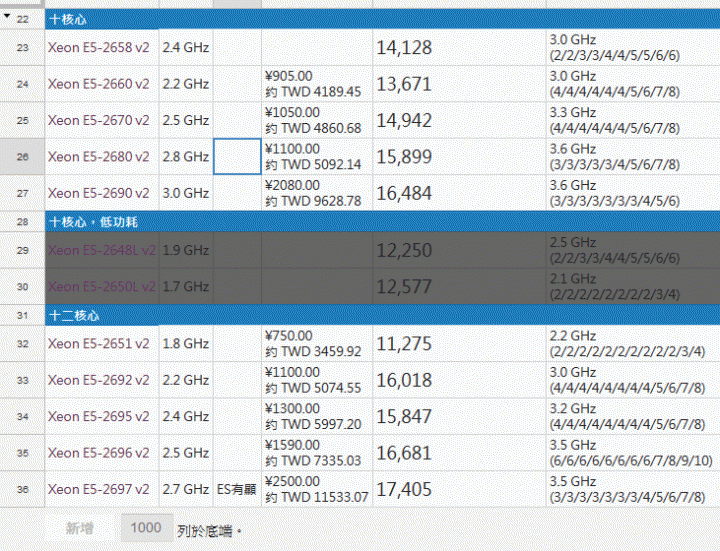Select the price cell ¥2080.00

coord(317,193)
